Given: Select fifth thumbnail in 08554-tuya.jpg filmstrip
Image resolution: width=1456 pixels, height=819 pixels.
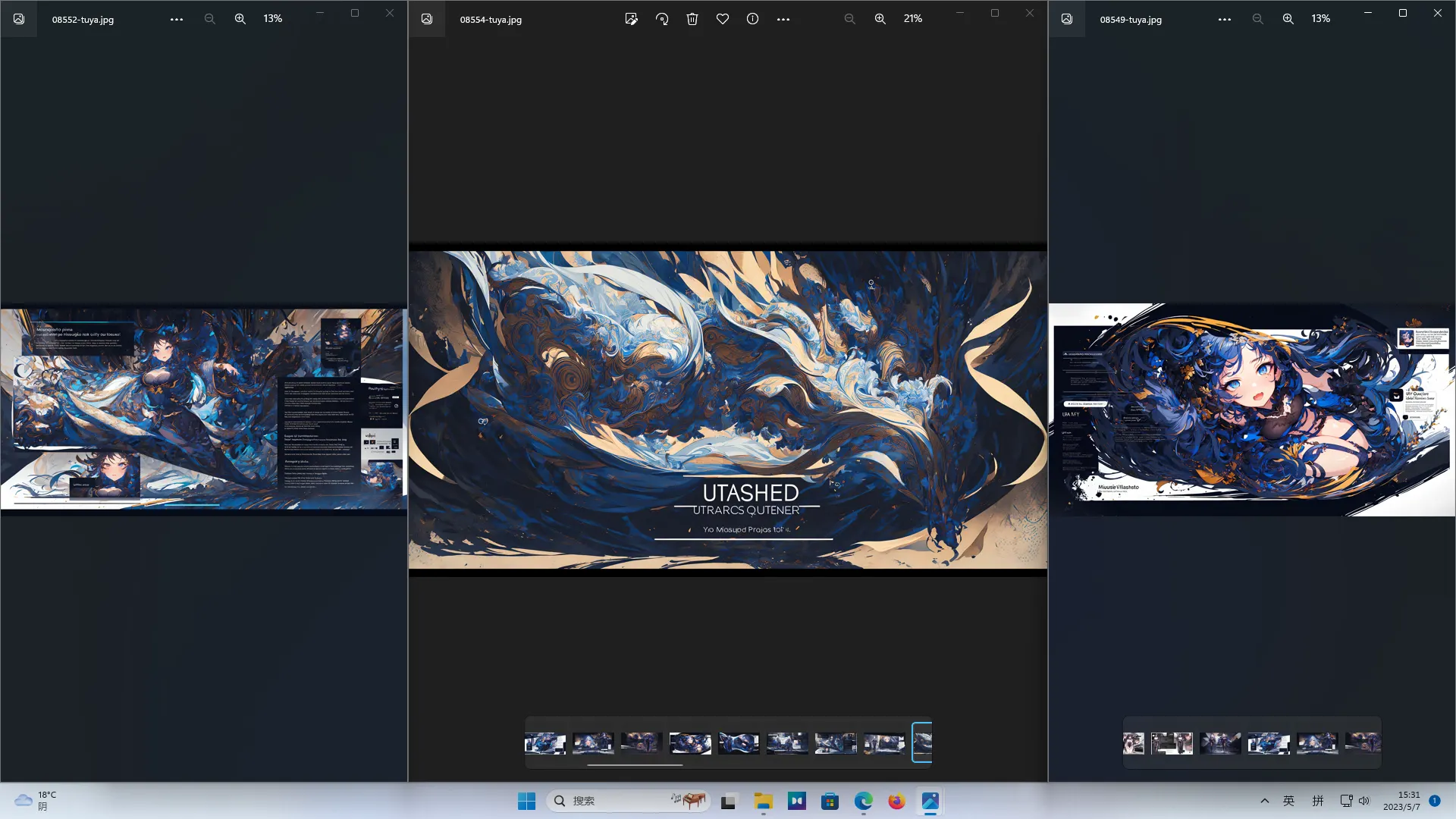Looking at the screenshot, I should (739, 743).
